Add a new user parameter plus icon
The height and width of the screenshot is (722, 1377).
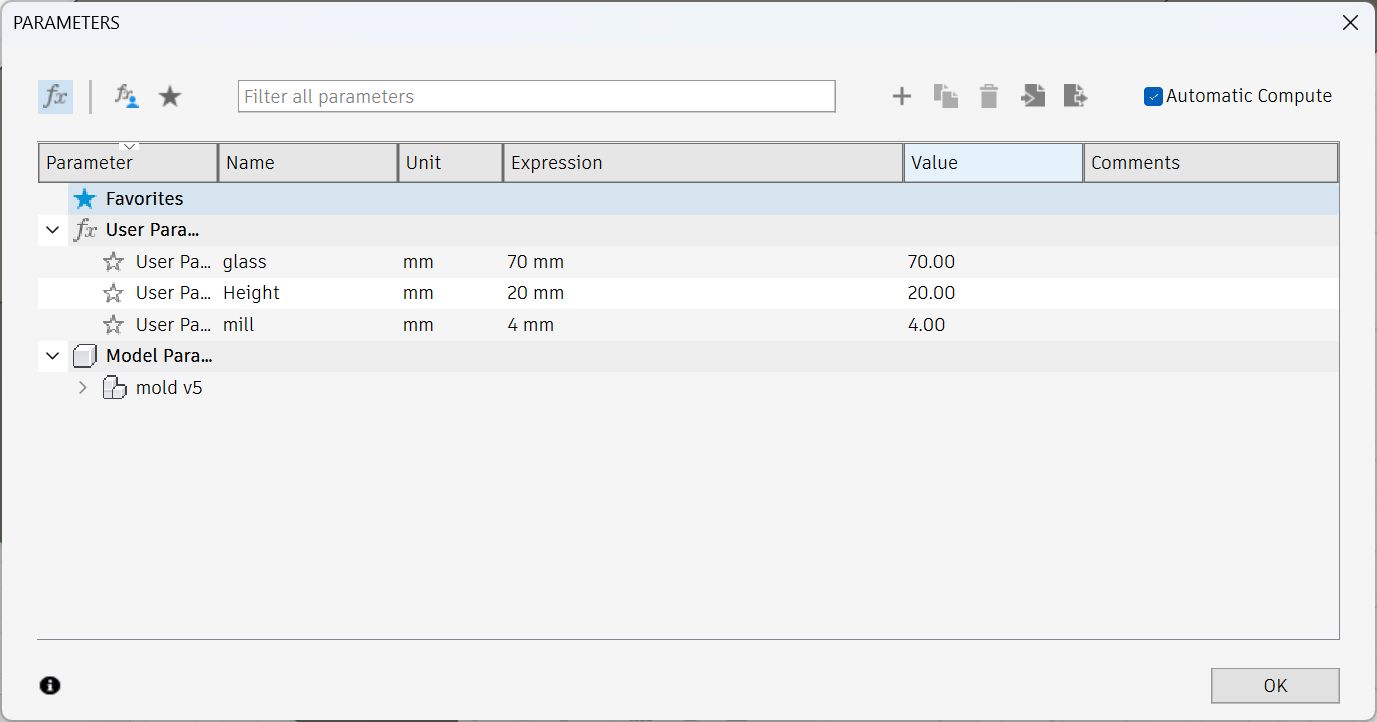tap(902, 96)
